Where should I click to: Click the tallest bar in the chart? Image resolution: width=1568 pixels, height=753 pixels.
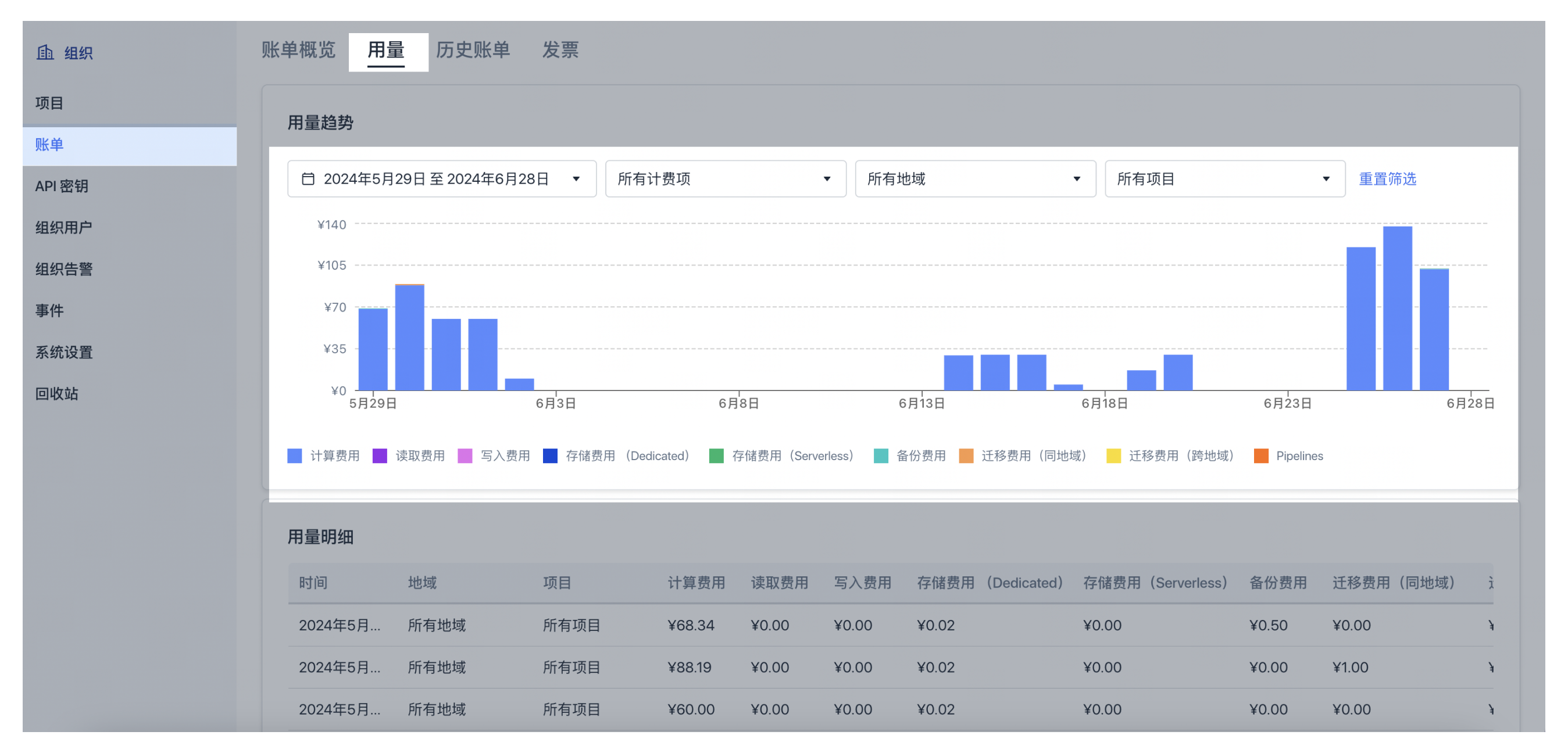tap(1398, 309)
